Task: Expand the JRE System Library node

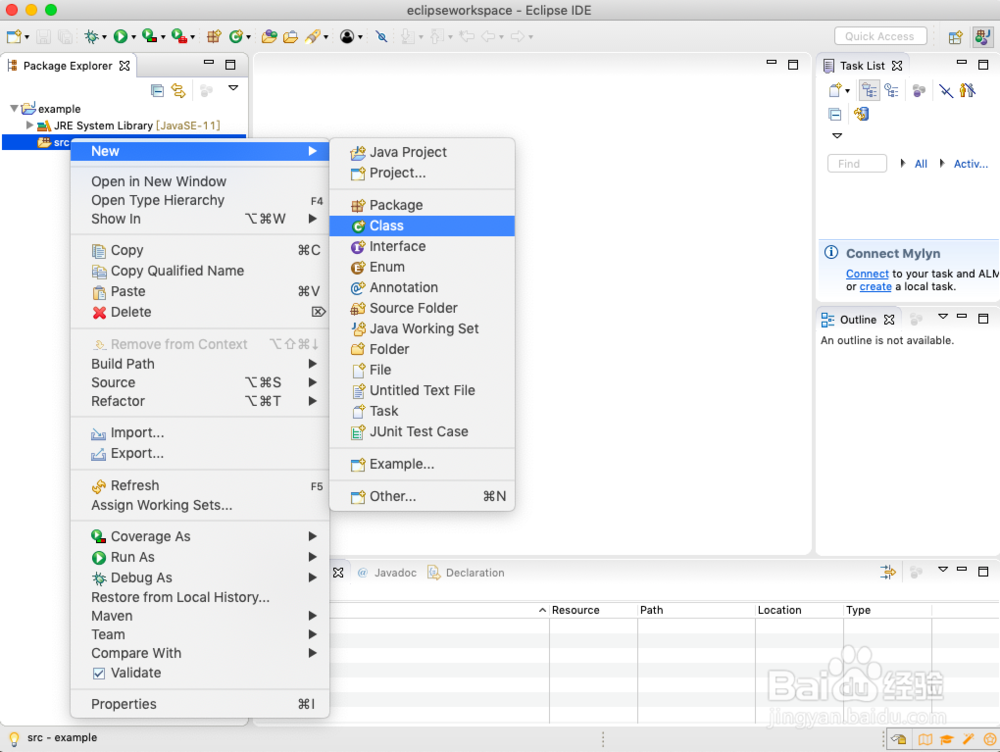Action: (29, 125)
